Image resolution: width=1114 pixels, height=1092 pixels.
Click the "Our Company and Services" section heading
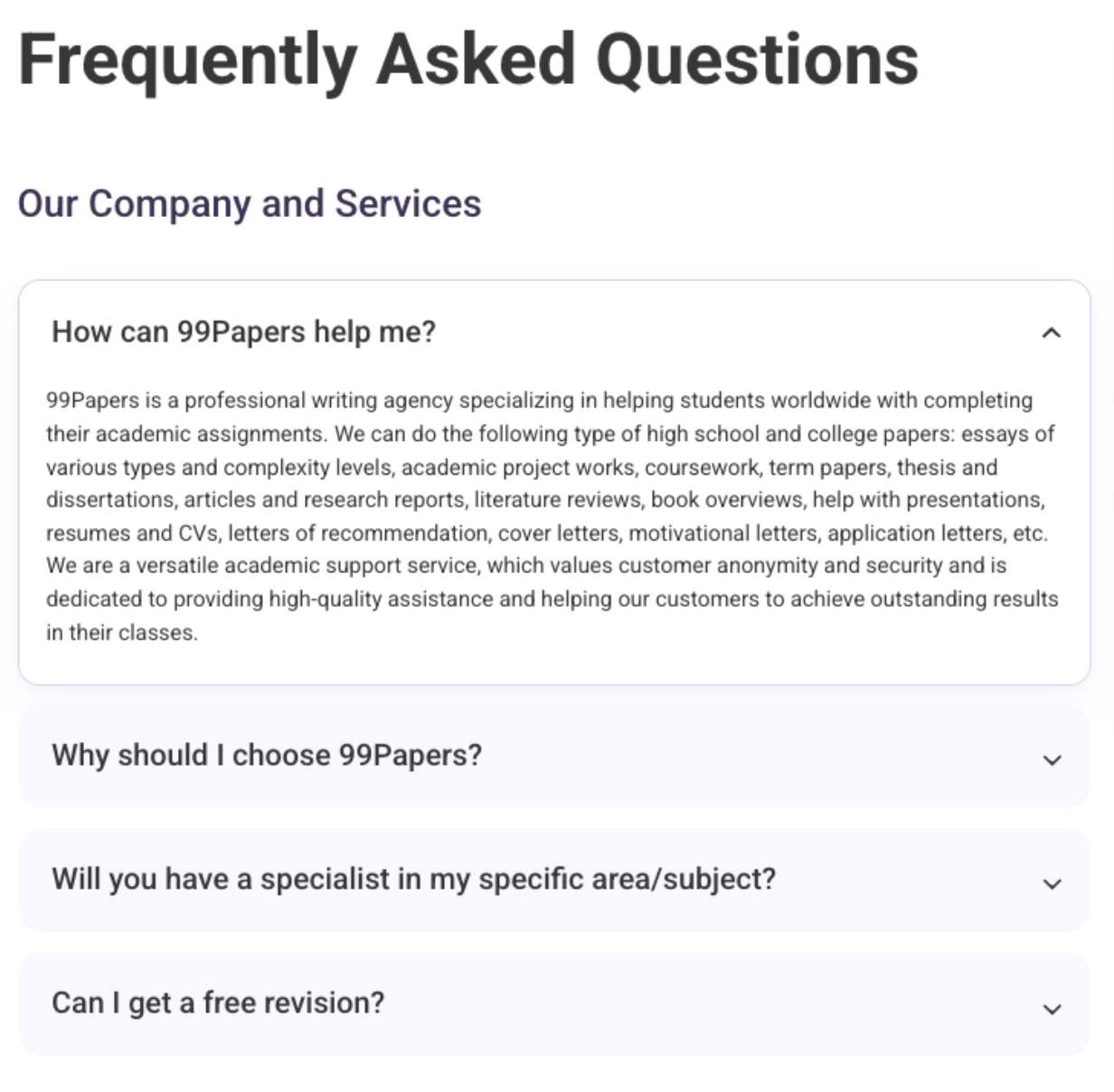[250, 203]
